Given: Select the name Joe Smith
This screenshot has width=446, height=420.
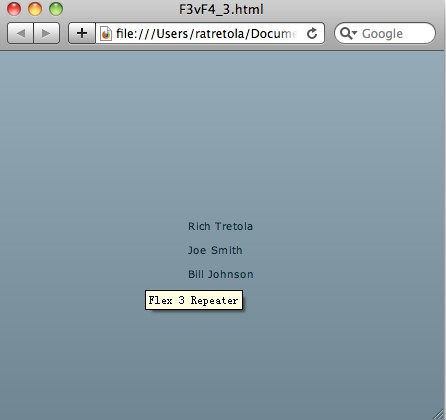Looking at the screenshot, I should click(x=215, y=250).
